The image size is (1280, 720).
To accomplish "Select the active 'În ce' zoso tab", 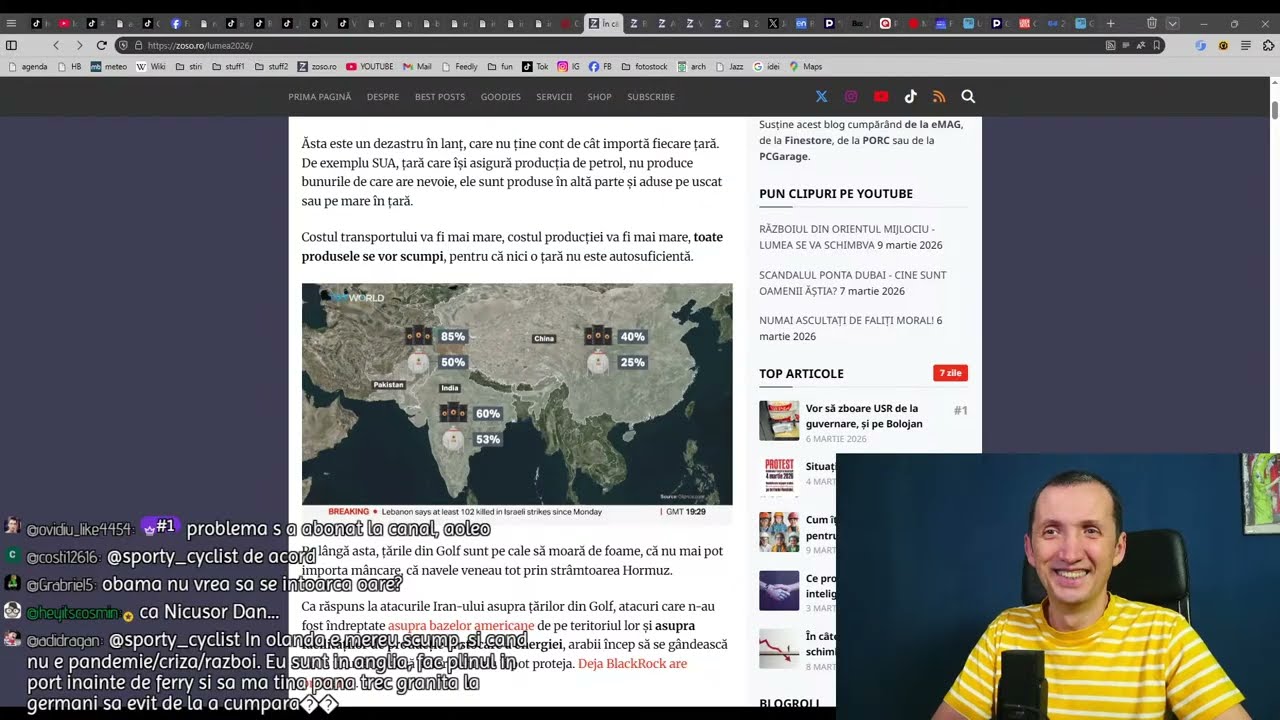I will pyautogui.click(x=604, y=23).
